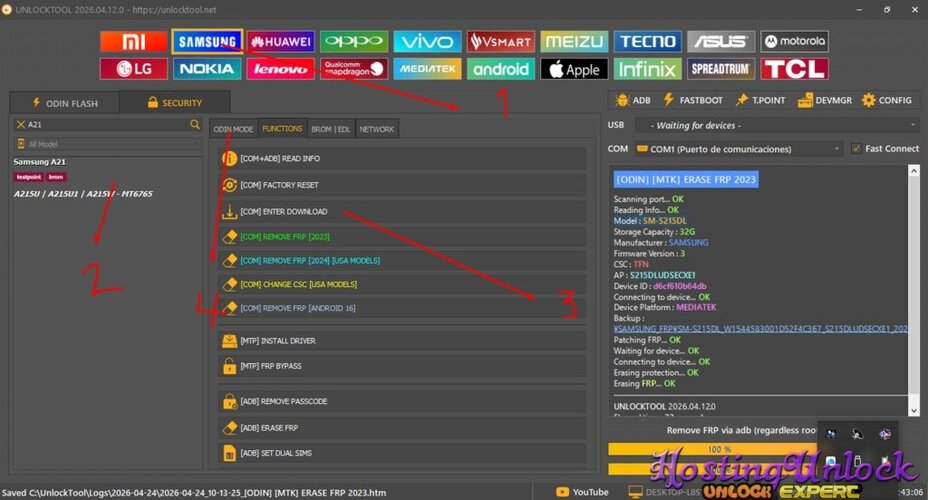The image size is (928, 500).
Task: Run [COM] REMOVE FRP [2024] USA MODELS
Action: coord(402,260)
